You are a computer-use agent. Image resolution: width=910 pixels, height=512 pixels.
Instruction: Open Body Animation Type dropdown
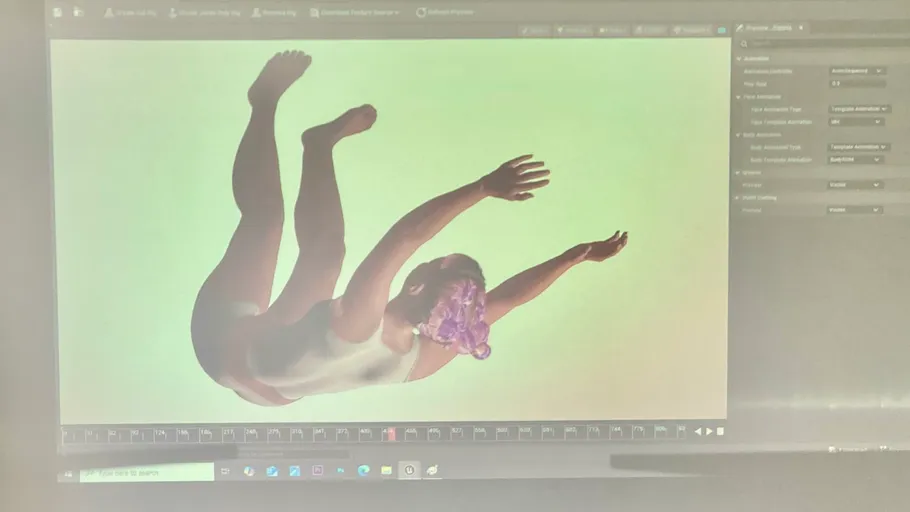[858, 147]
